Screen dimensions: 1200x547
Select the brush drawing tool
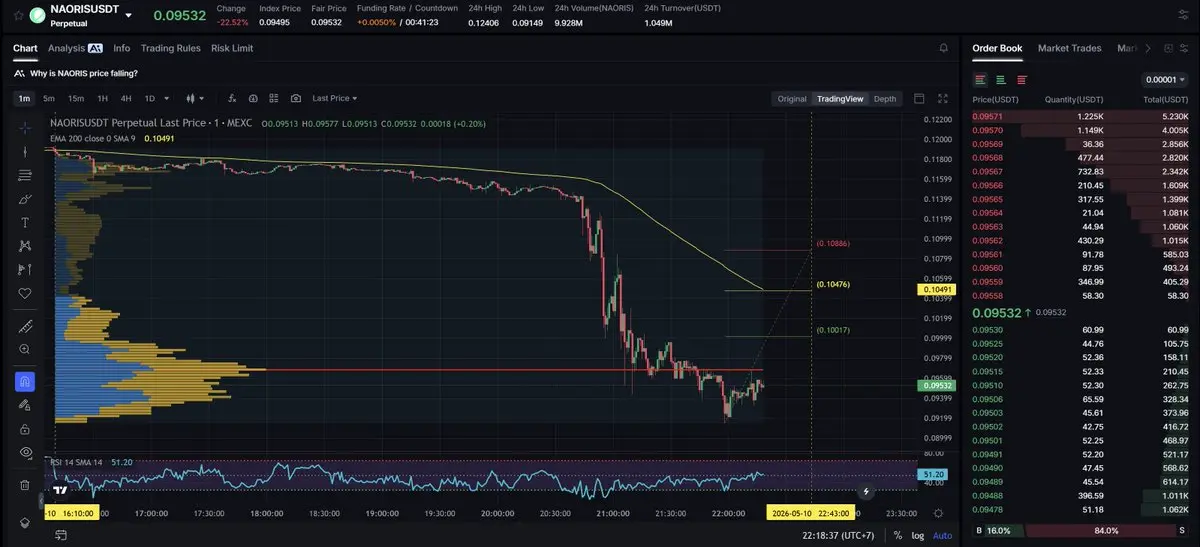(x=26, y=199)
